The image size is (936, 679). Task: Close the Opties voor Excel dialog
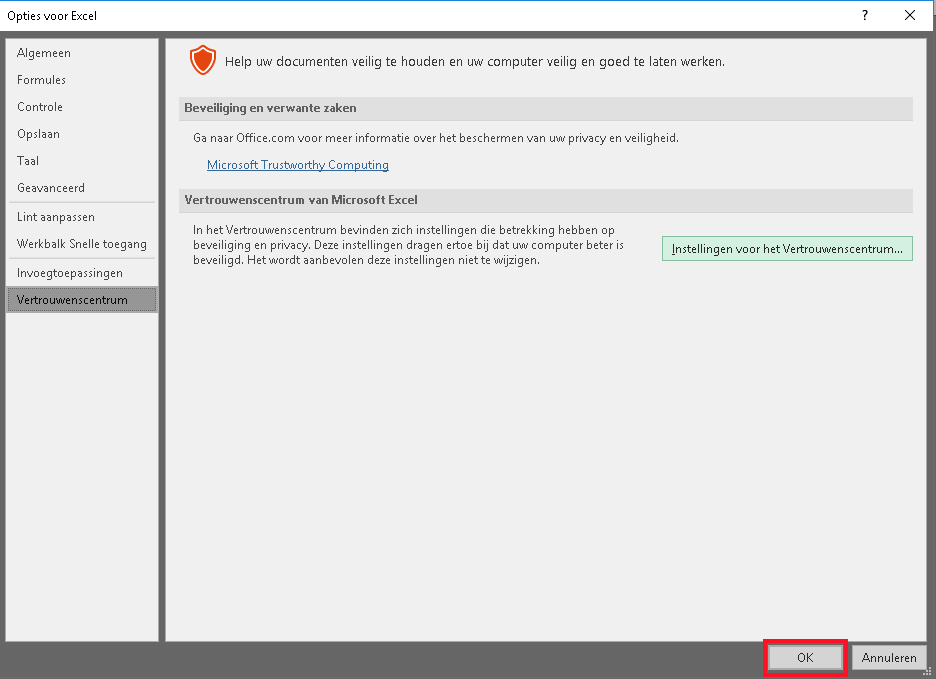pos(910,15)
